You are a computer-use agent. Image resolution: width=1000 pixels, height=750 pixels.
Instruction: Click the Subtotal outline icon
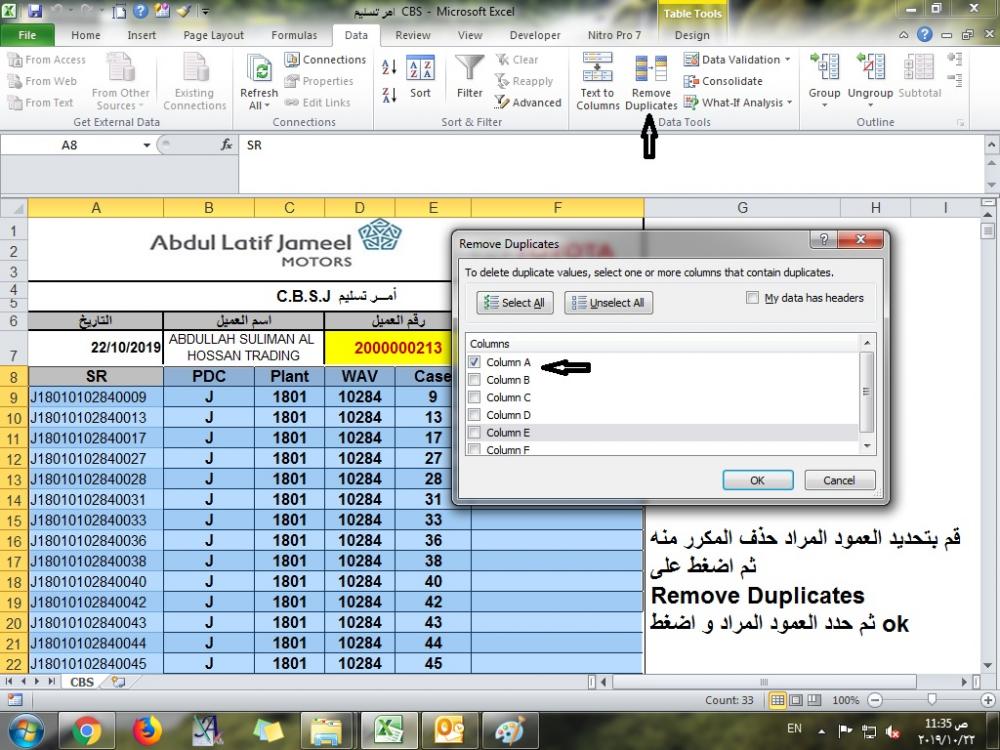click(919, 77)
